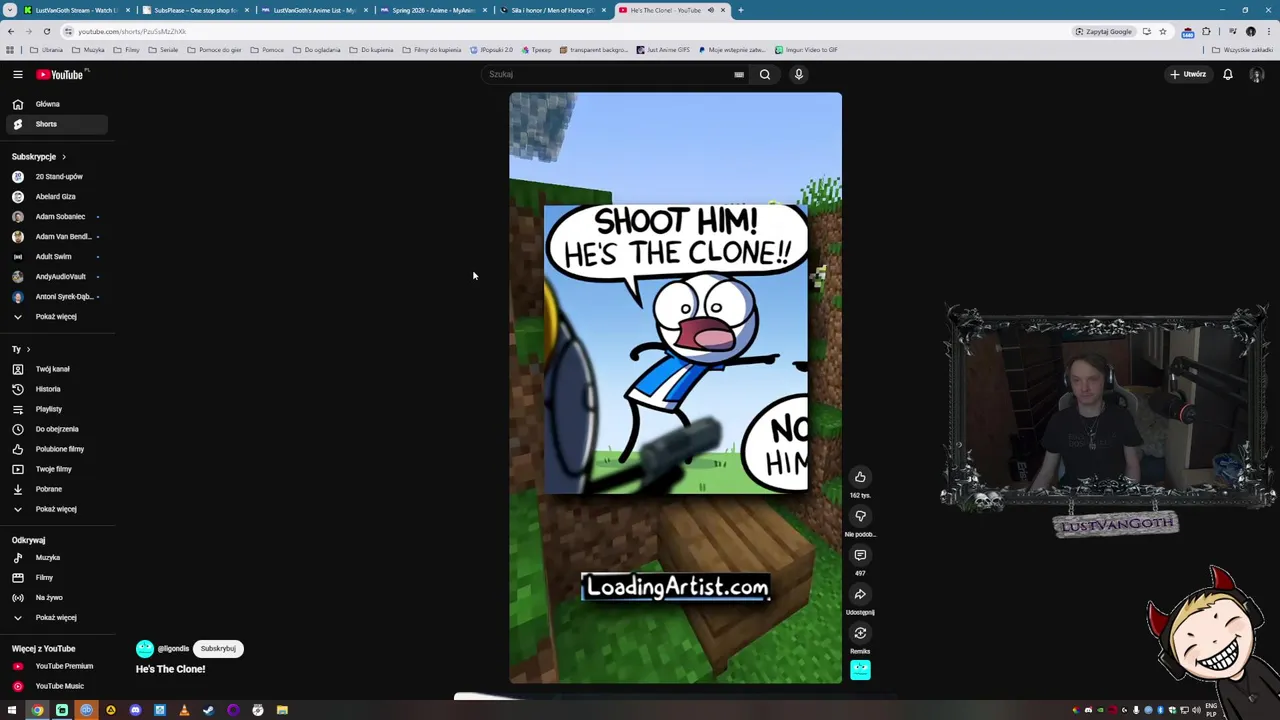The height and width of the screenshot is (720, 1280).
Task: Bookmark this page with the star
Action: click(1162, 31)
